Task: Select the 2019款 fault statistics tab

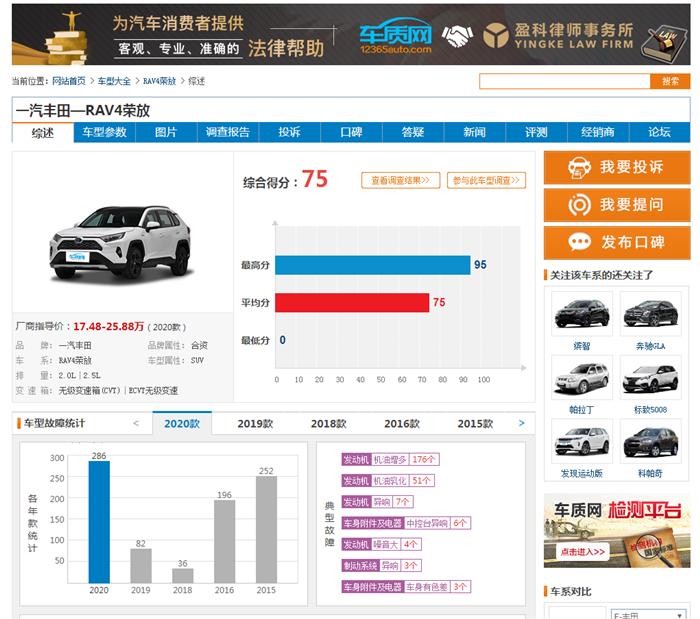Action: [x=255, y=424]
